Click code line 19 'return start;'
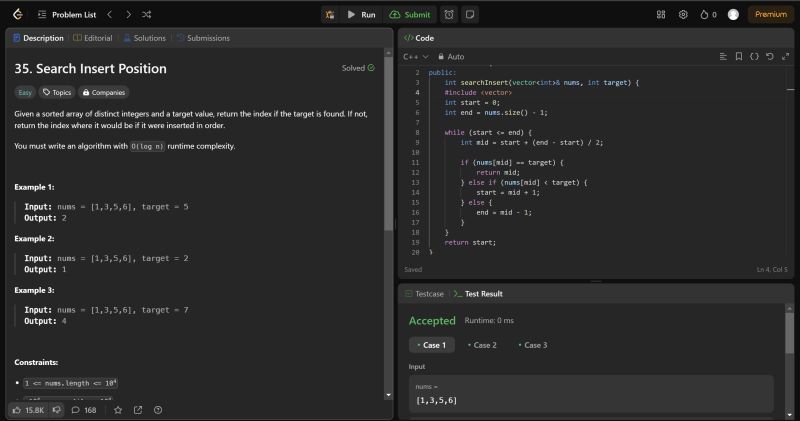 point(469,242)
